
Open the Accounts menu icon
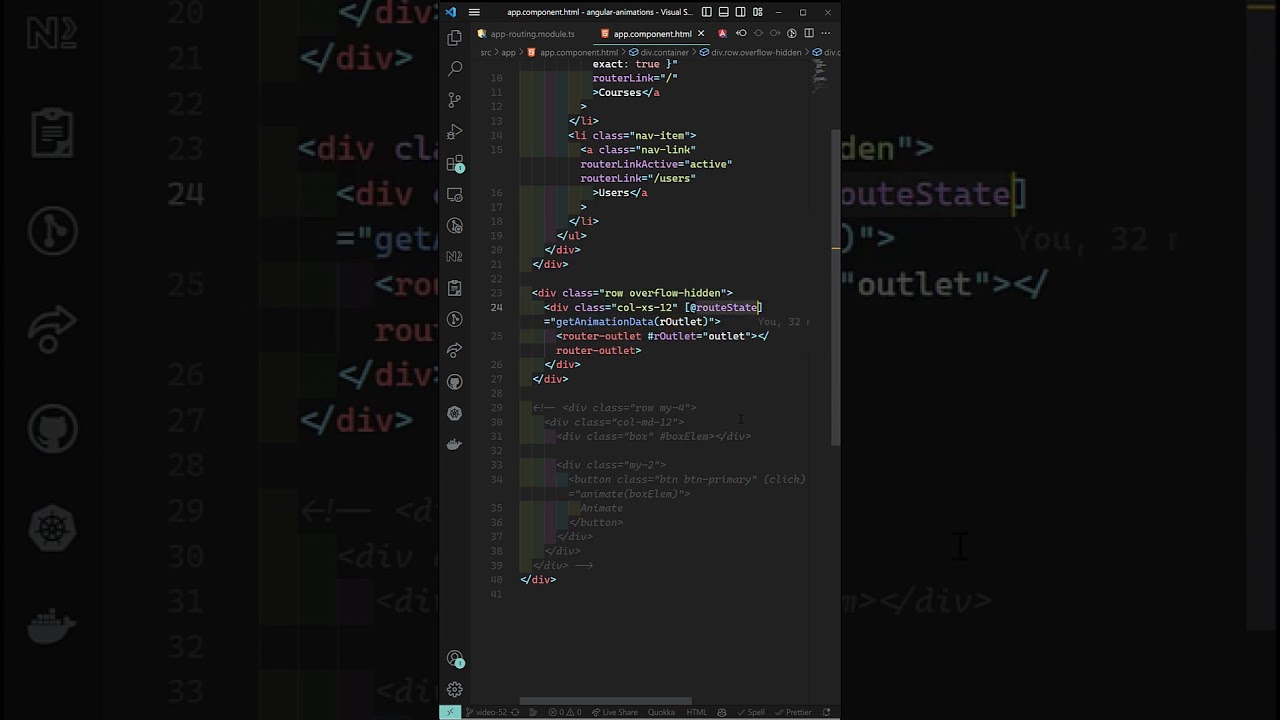click(x=455, y=659)
